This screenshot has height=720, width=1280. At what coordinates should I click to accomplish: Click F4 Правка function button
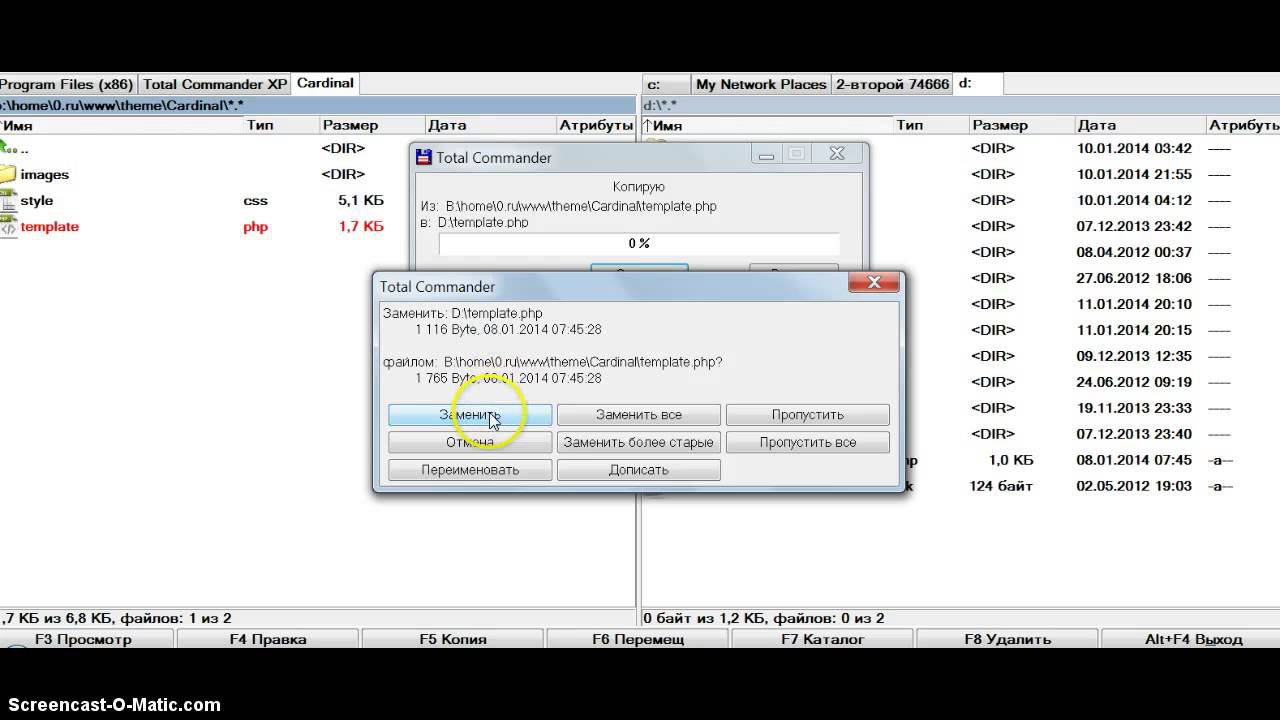tap(268, 639)
